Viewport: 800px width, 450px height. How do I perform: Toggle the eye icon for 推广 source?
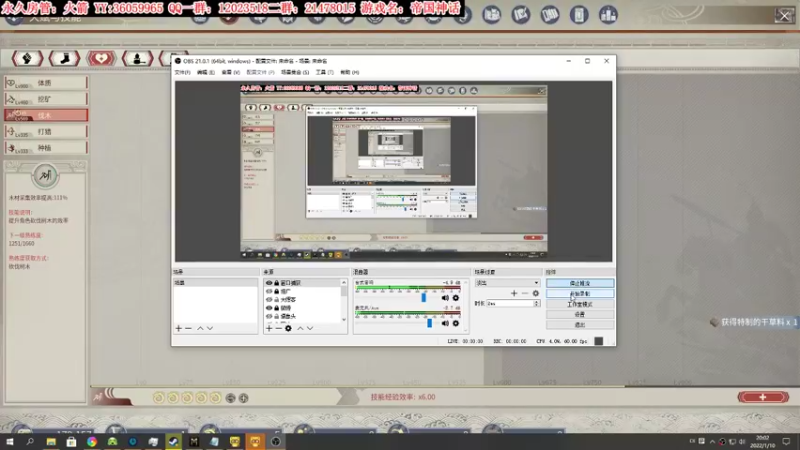(x=269, y=291)
